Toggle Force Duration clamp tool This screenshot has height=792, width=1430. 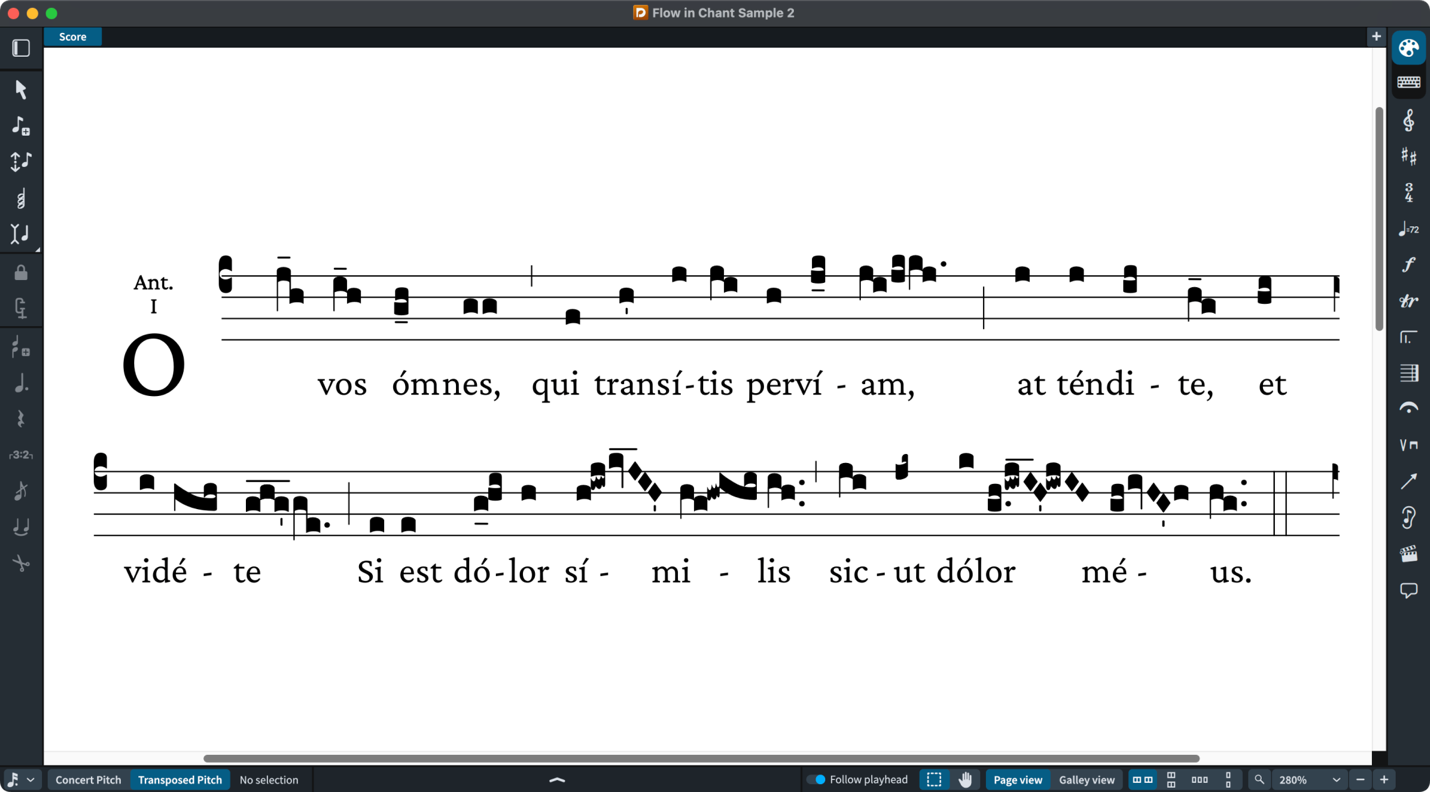click(x=21, y=308)
